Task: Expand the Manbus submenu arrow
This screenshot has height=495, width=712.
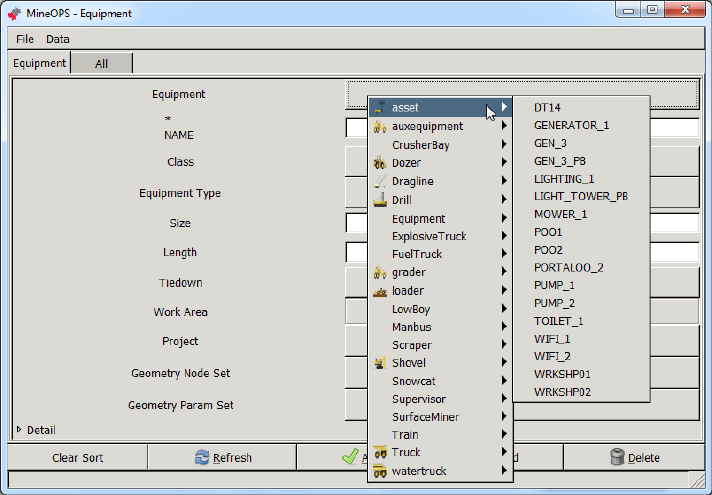Action: click(x=504, y=327)
